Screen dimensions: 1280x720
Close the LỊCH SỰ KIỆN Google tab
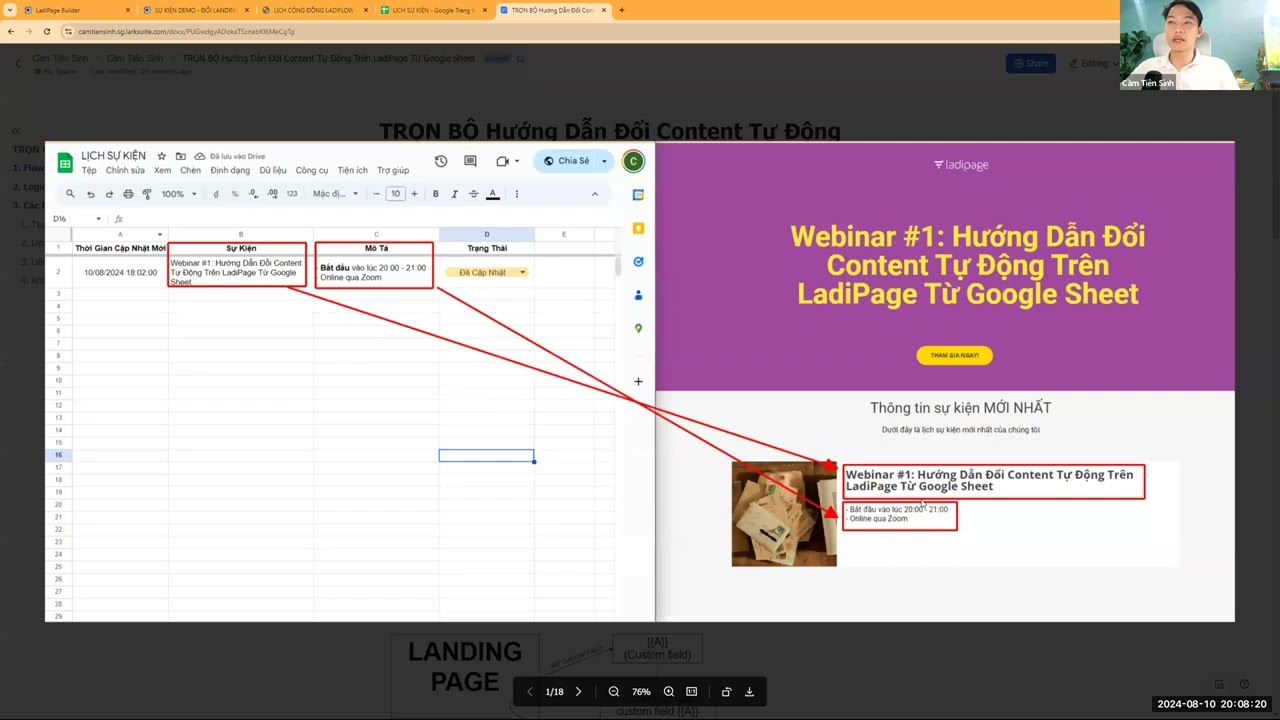click(485, 10)
